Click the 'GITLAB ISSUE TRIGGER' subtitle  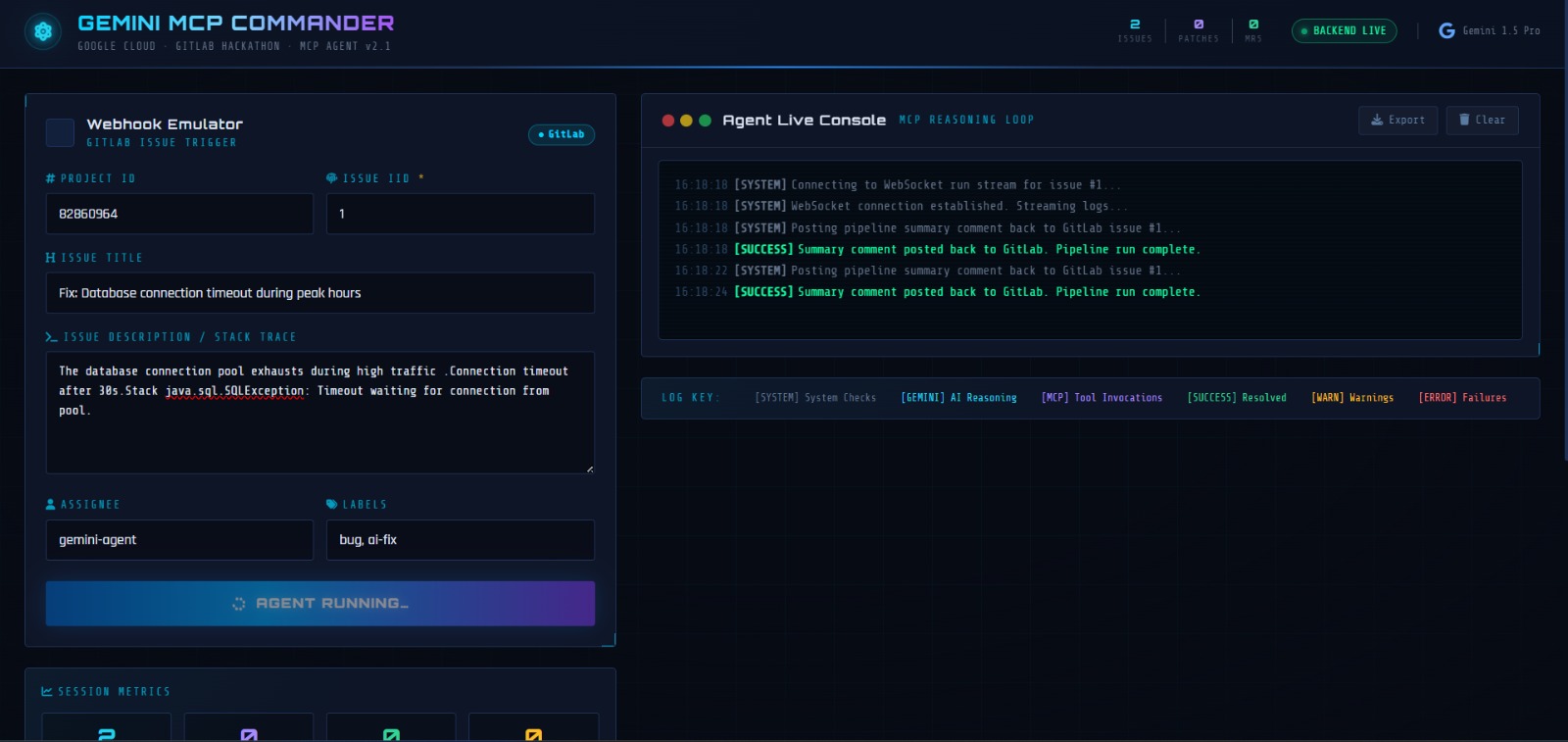pyautogui.click(x=162, y=143)
